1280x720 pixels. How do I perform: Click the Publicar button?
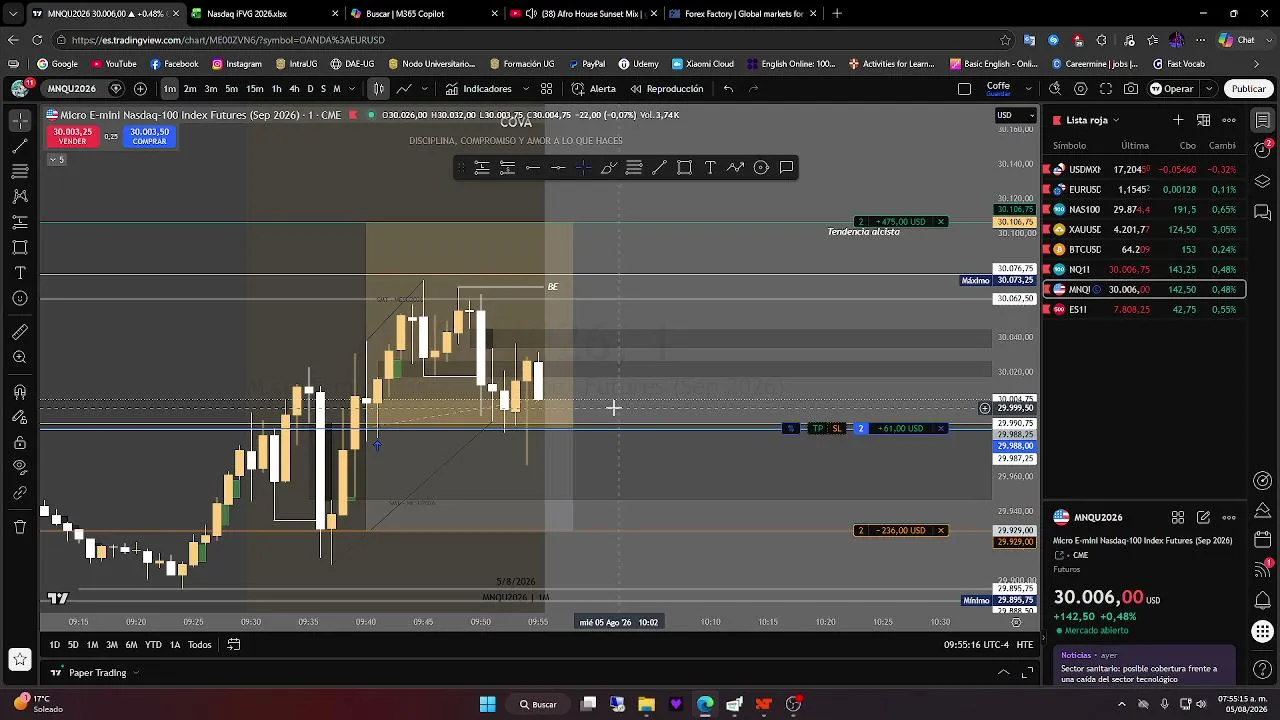pos(1248,89)
